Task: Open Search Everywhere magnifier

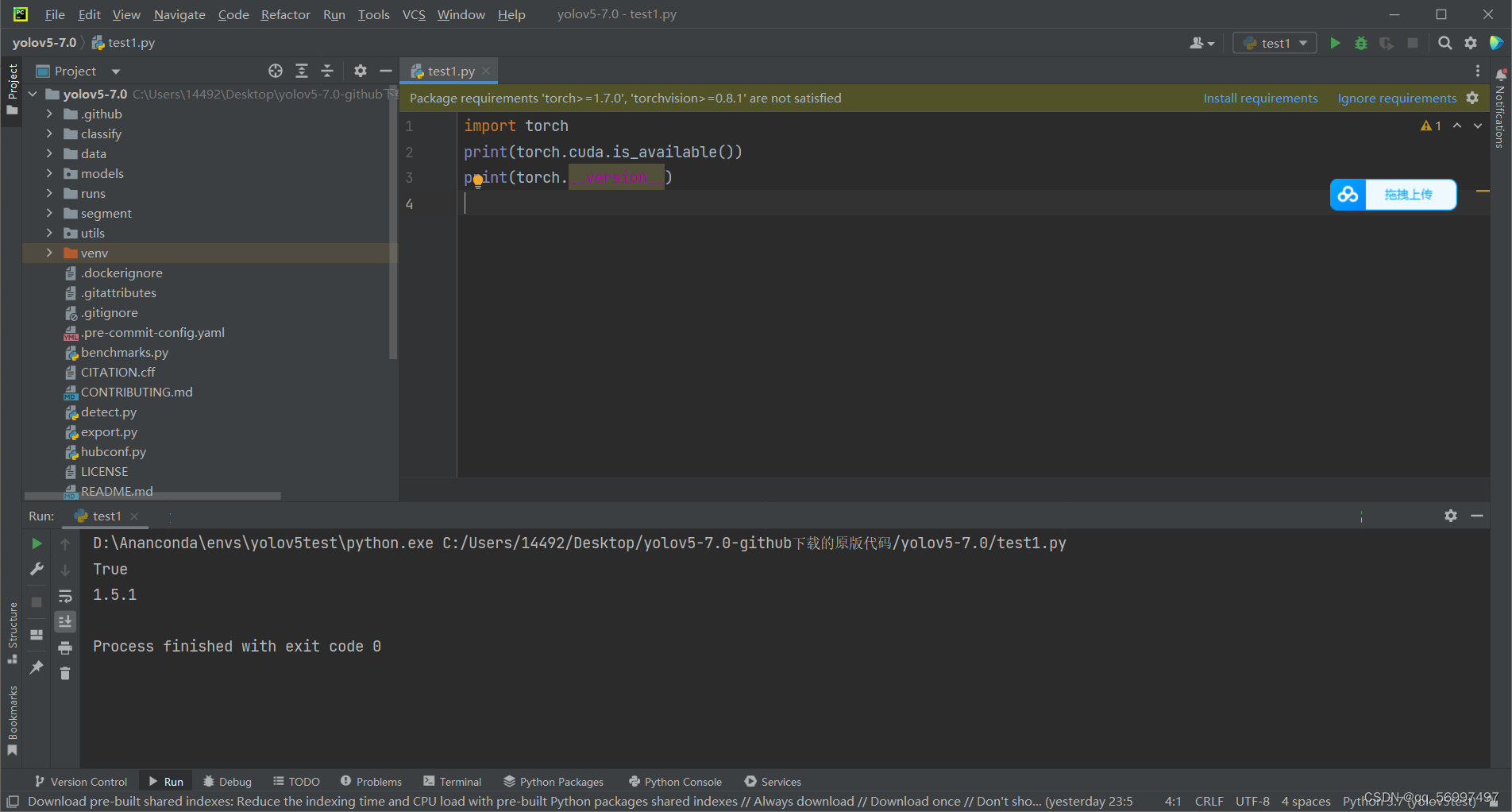Action: coord(1445,43)
